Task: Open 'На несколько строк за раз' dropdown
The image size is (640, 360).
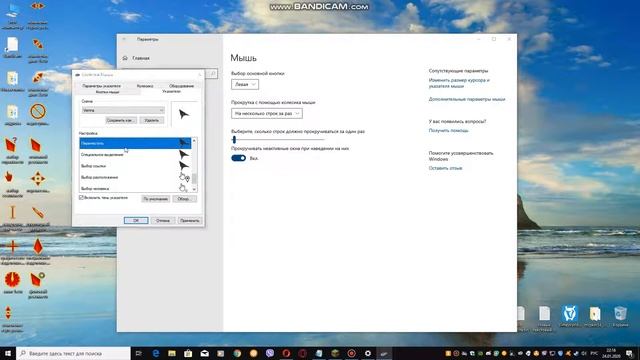Action: pyautogui.click(x=267, y=113)
